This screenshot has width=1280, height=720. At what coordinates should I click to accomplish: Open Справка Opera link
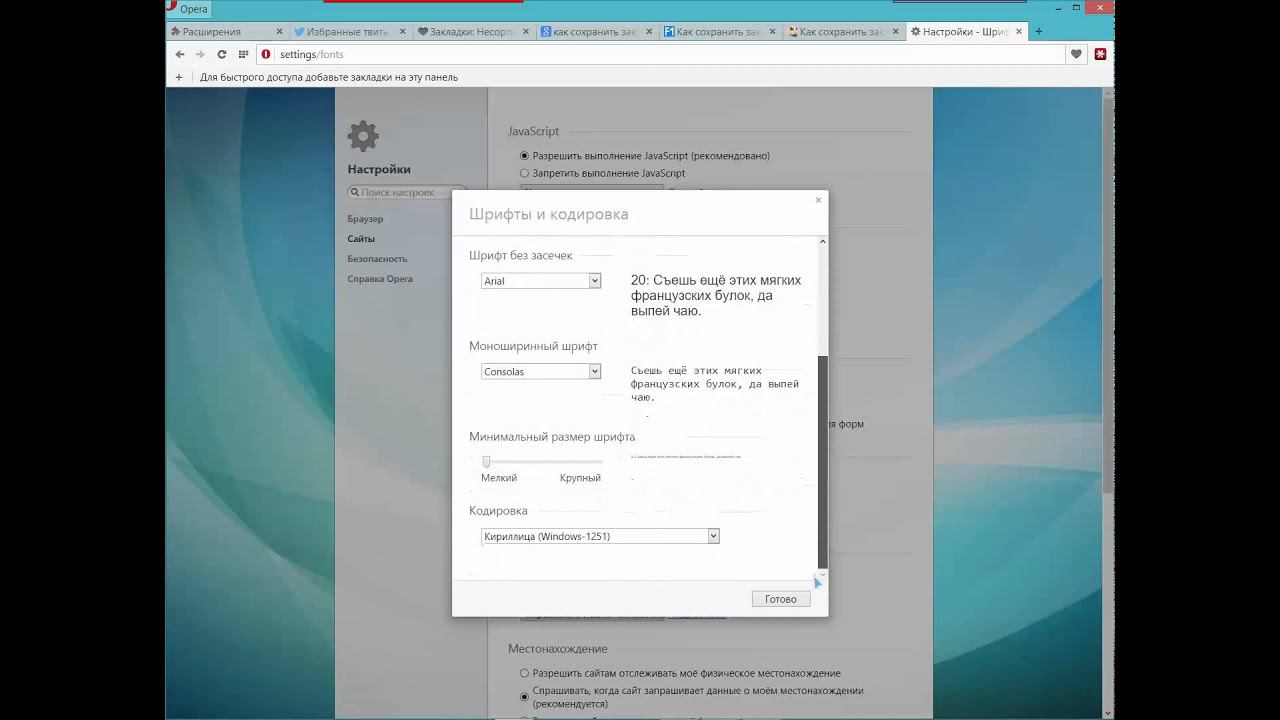380,279
